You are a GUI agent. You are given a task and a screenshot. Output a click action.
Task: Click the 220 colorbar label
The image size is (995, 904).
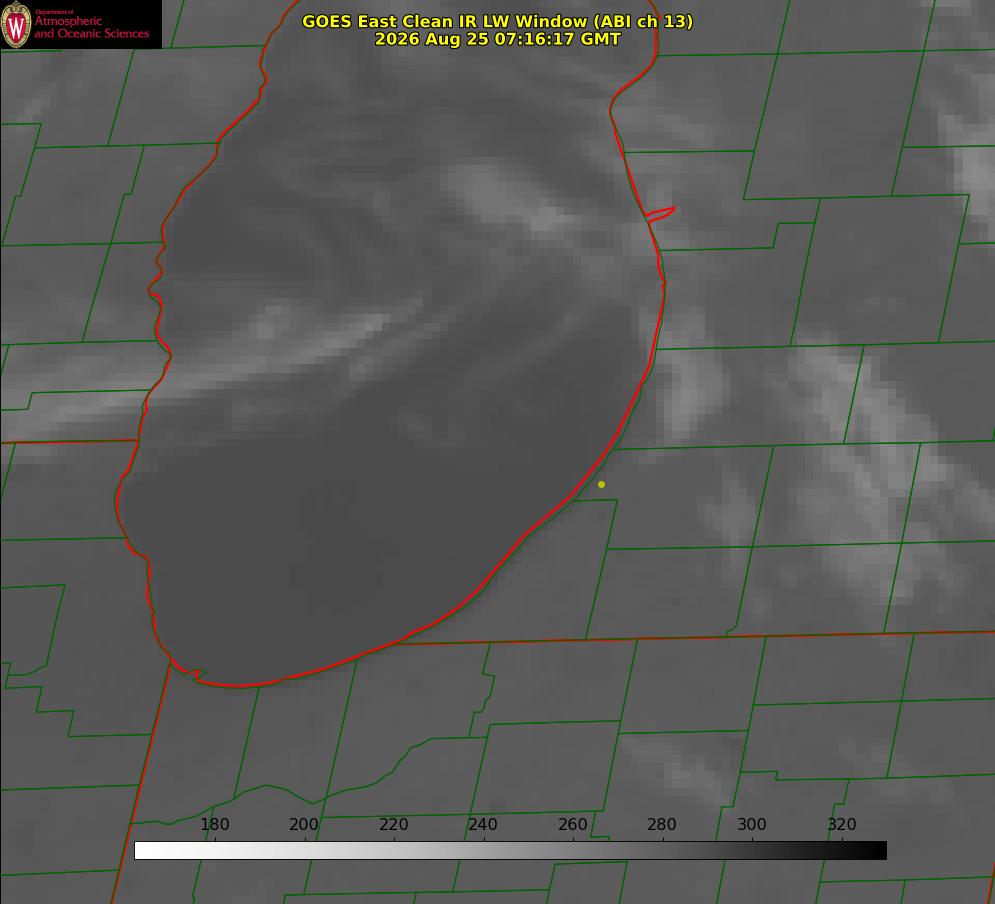[393, 824]
